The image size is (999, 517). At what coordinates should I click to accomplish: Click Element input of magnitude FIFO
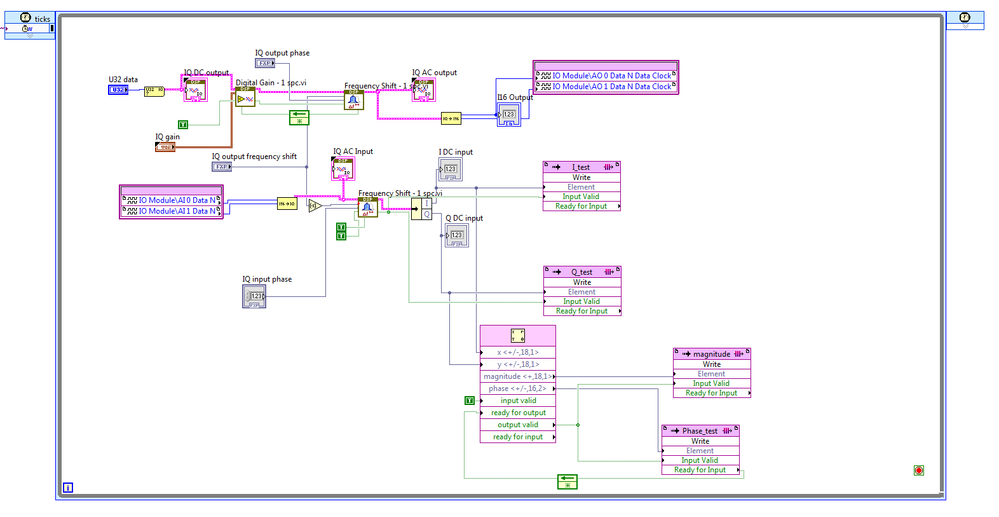(712, 374)
